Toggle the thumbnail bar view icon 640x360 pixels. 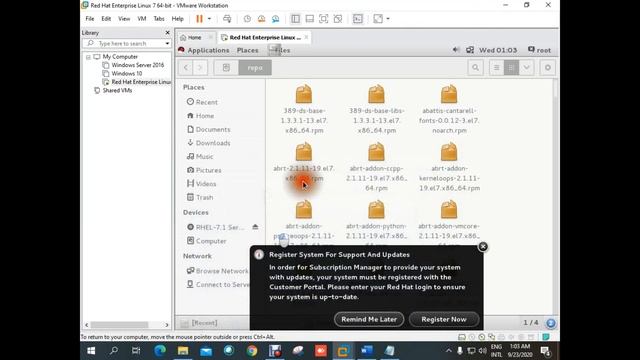coord(309,19)
